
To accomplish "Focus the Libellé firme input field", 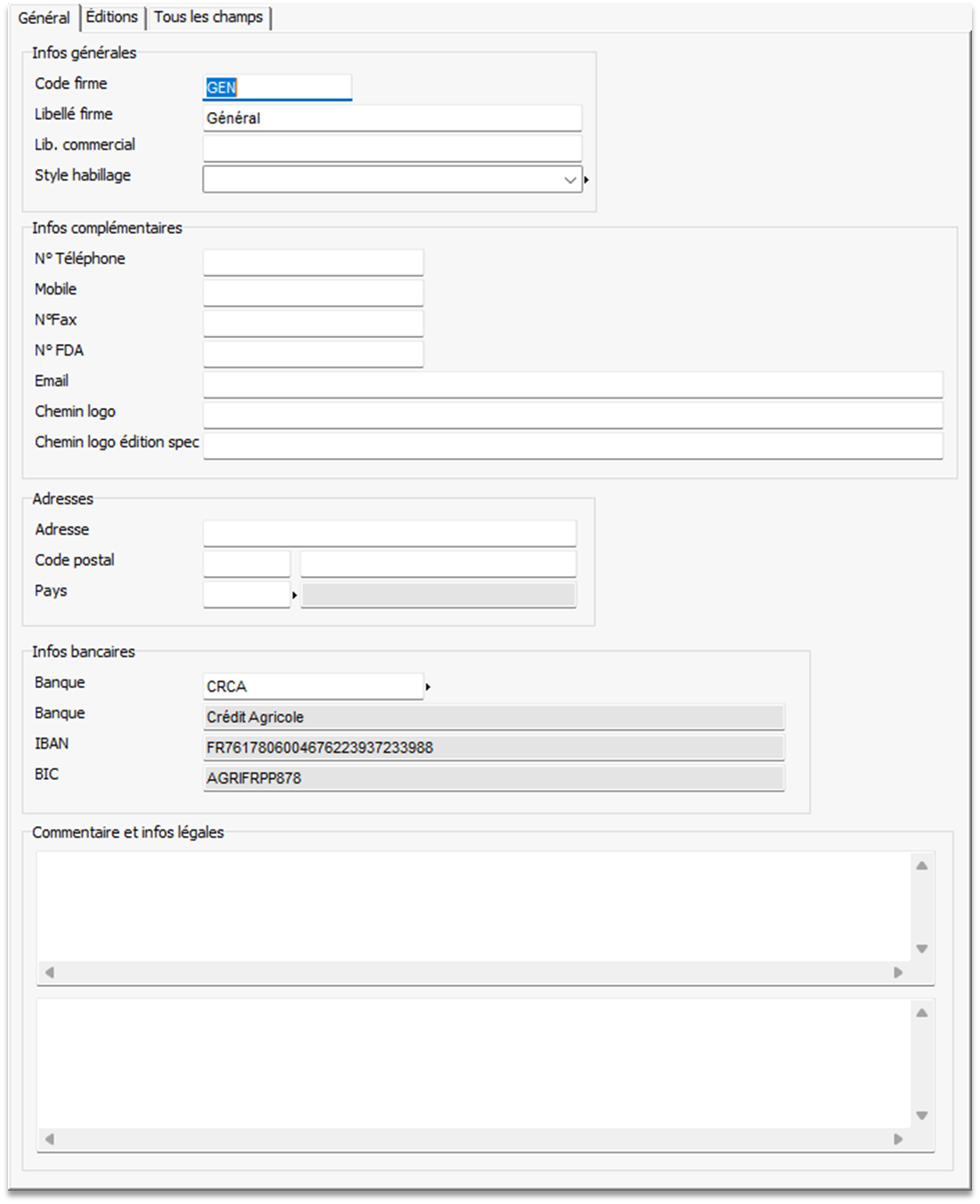I will click(x=391, y=118).
